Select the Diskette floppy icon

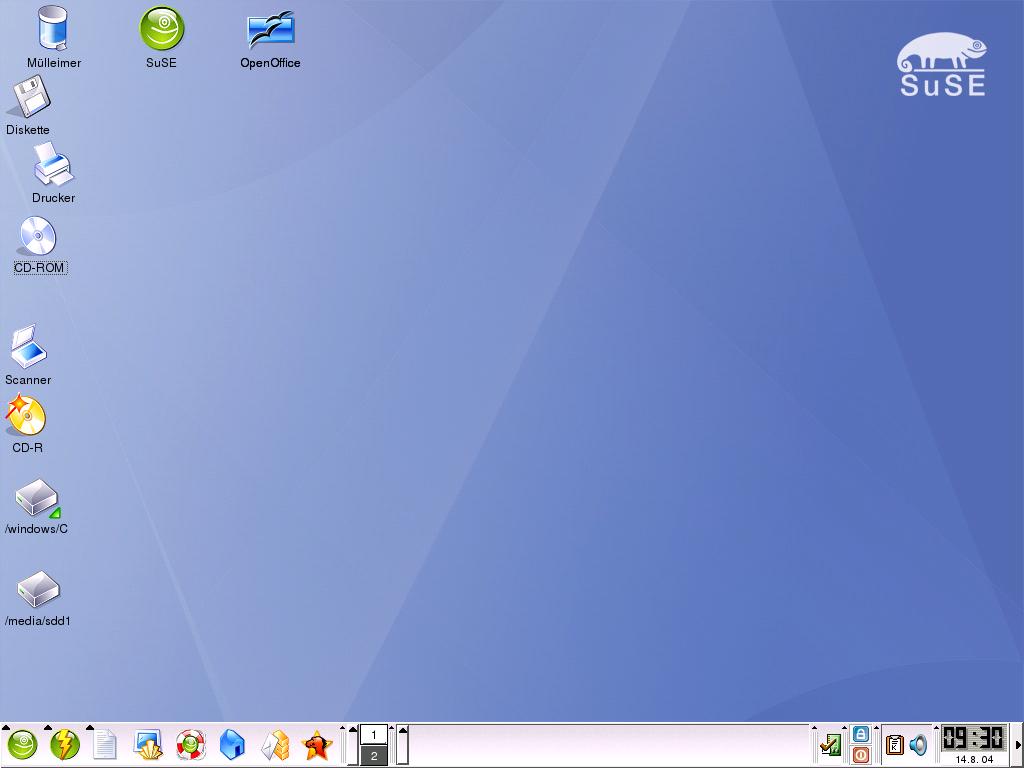[x=29, y=99]
